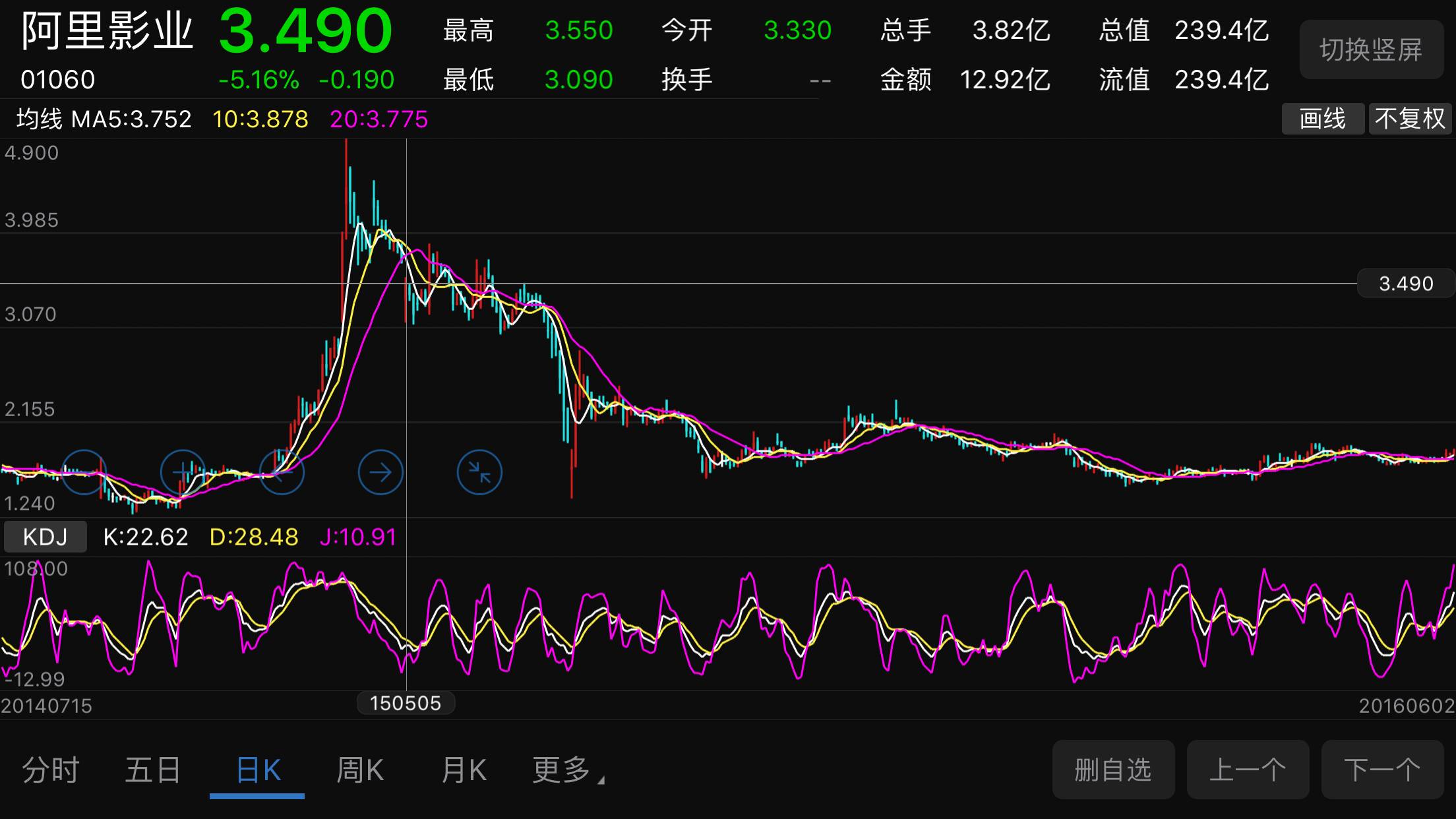1456x819 pixels.
Task: Switch to the 周K weekly chart tab
Action: pyautogui.click(x=359, y=770)
